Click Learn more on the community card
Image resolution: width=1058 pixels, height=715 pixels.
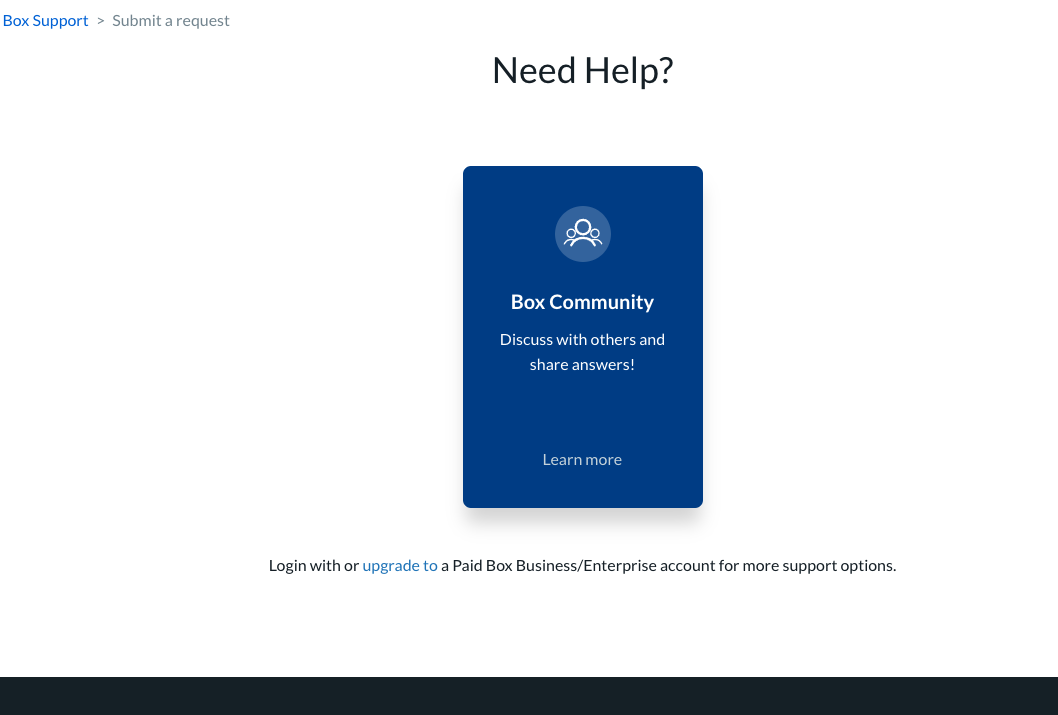pos(582,459)
